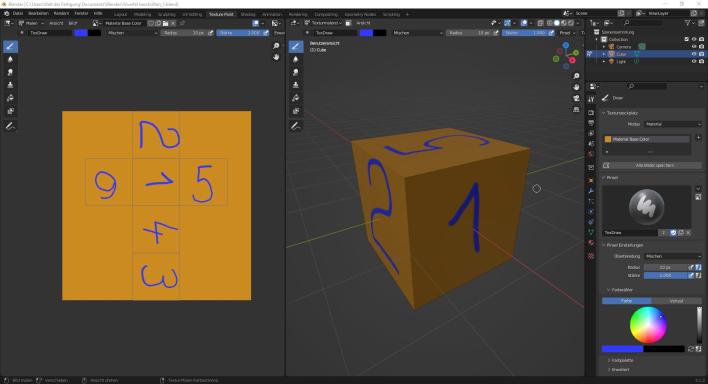Expand the Farbpalette section
This screenshot has height=384, width=708.
[622, 360]
